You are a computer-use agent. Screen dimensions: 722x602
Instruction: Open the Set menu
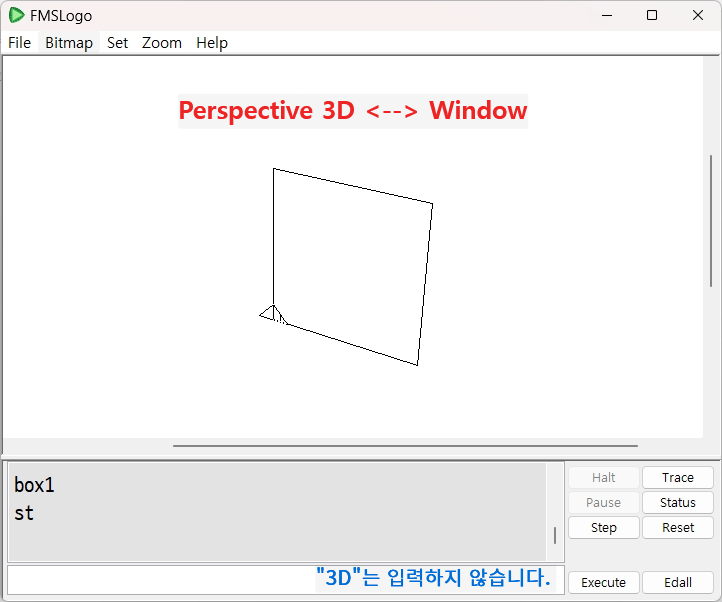[117, 43]
